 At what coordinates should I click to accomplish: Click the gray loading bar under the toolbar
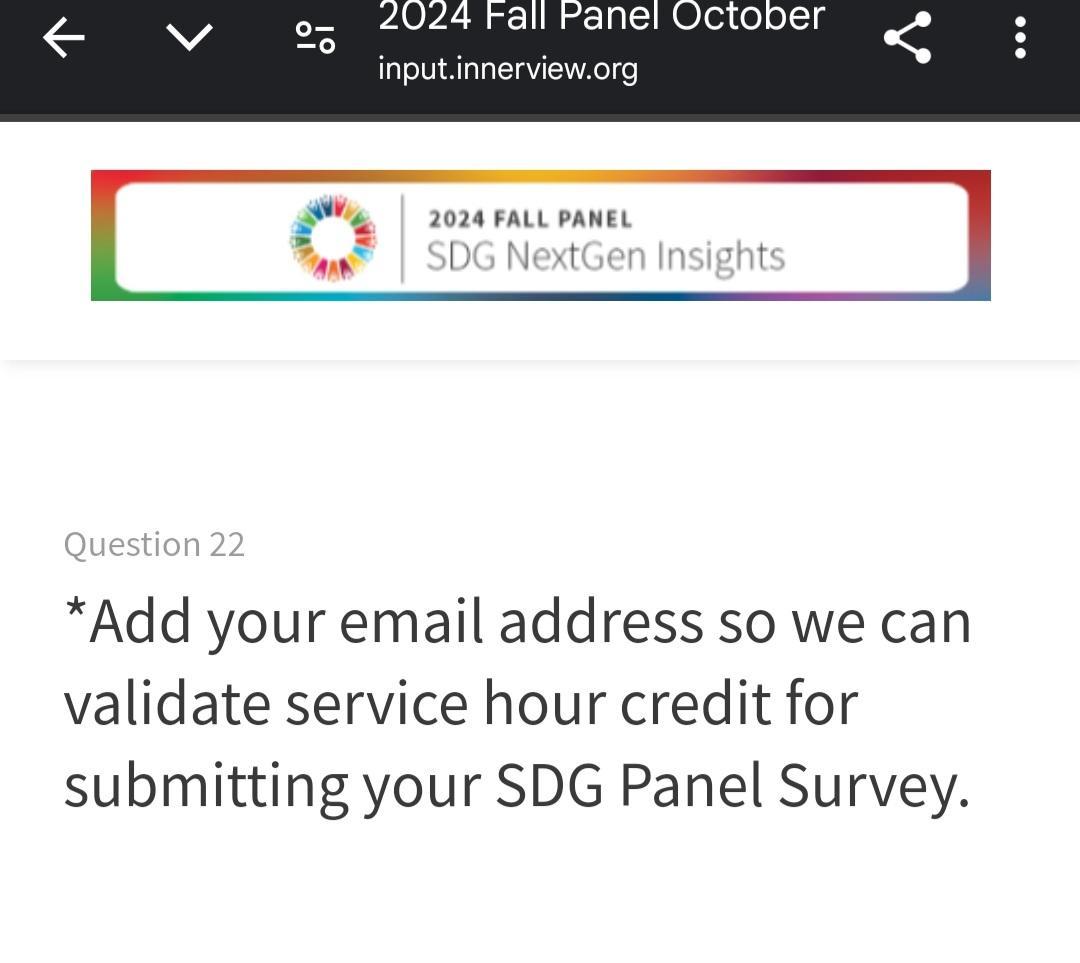[x=540, y=118]
